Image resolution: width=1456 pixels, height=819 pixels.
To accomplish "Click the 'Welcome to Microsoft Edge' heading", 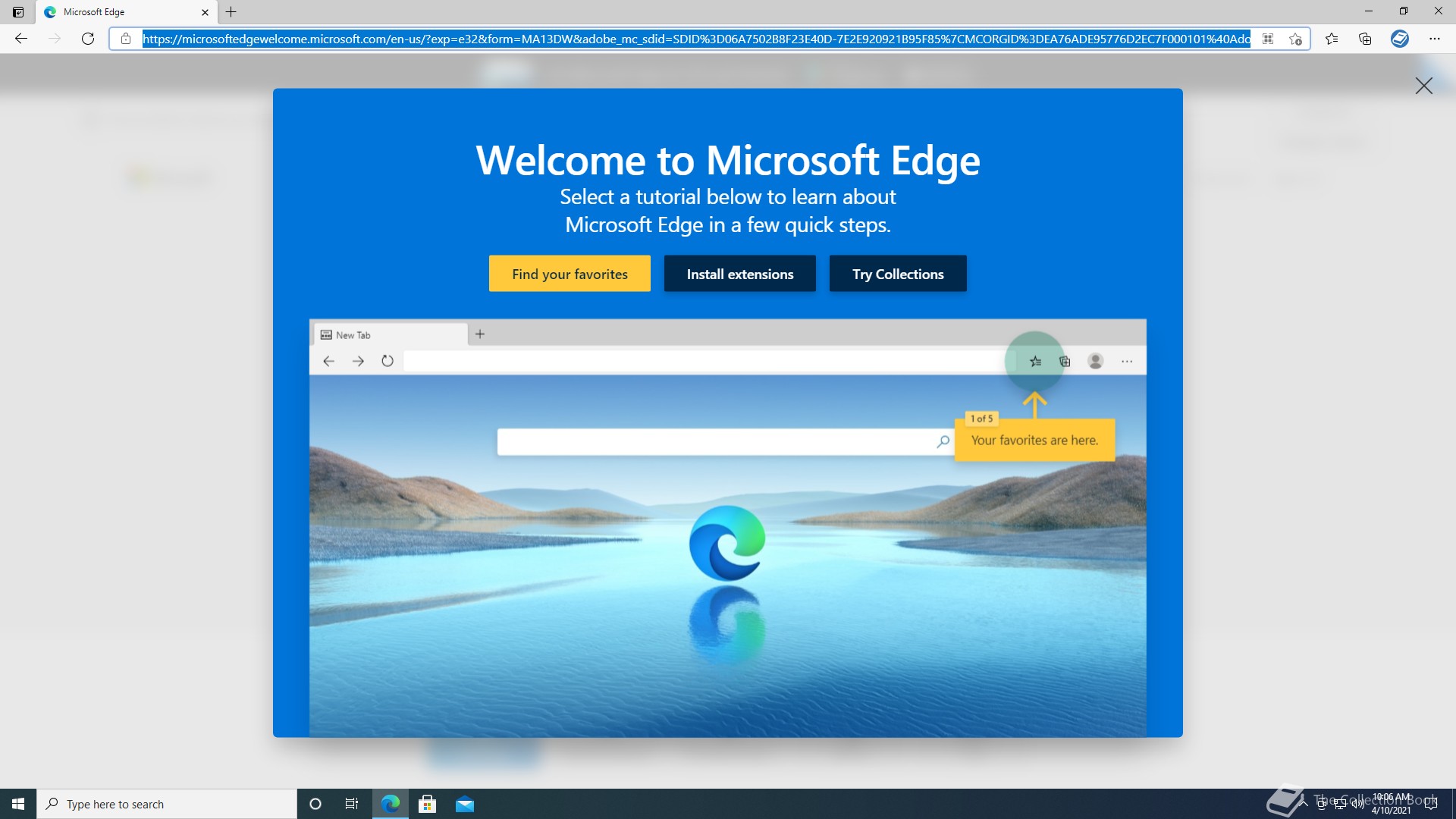I will (728, 160).
